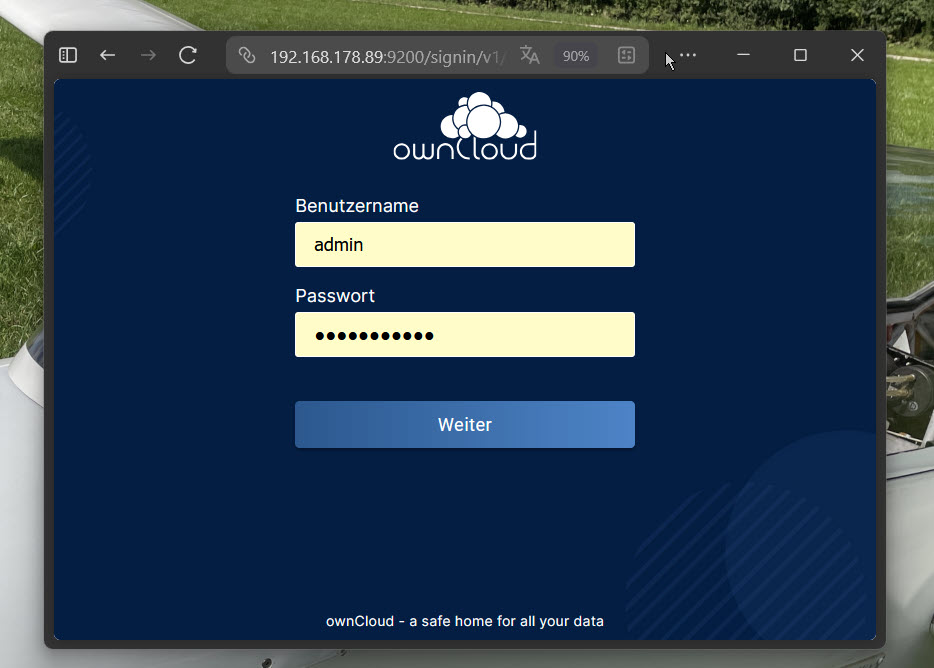This screenshot has height=668, width=934.
Task: Go back using the left arrow
Action: coord(108,56)
